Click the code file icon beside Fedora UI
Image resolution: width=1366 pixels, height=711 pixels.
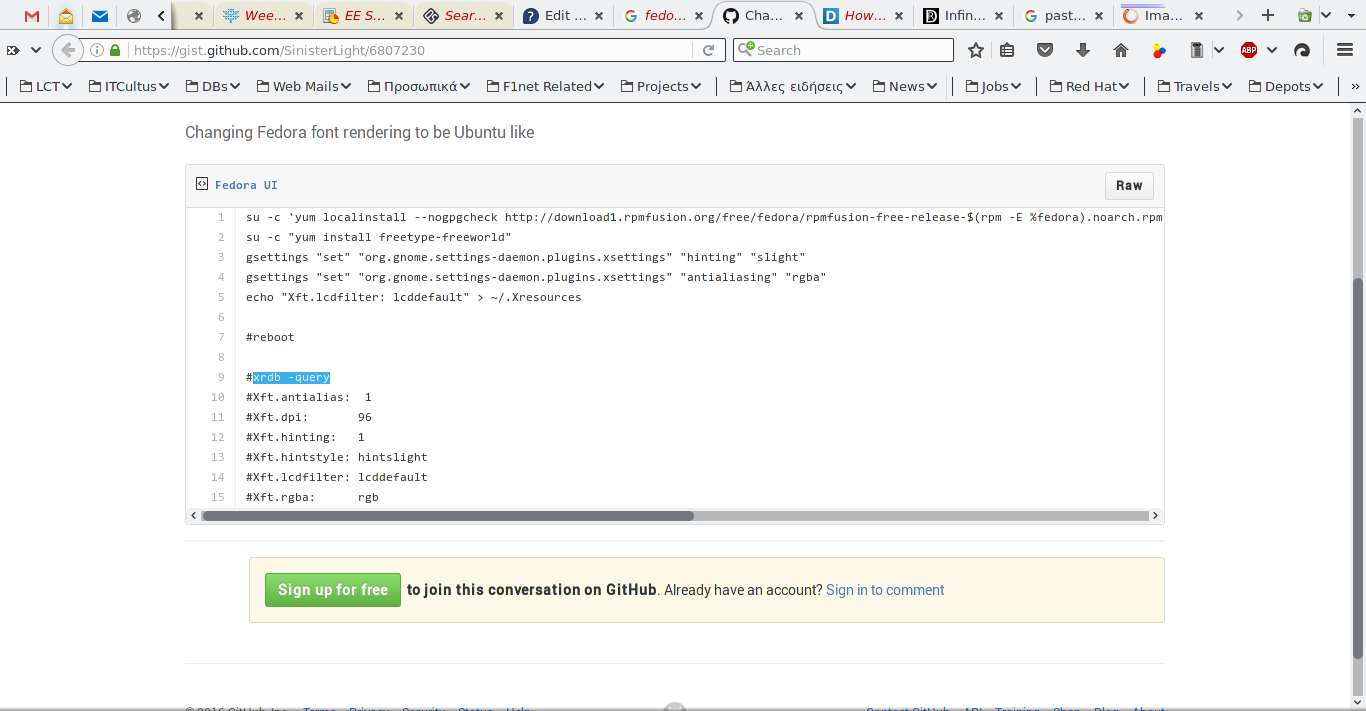202,184
